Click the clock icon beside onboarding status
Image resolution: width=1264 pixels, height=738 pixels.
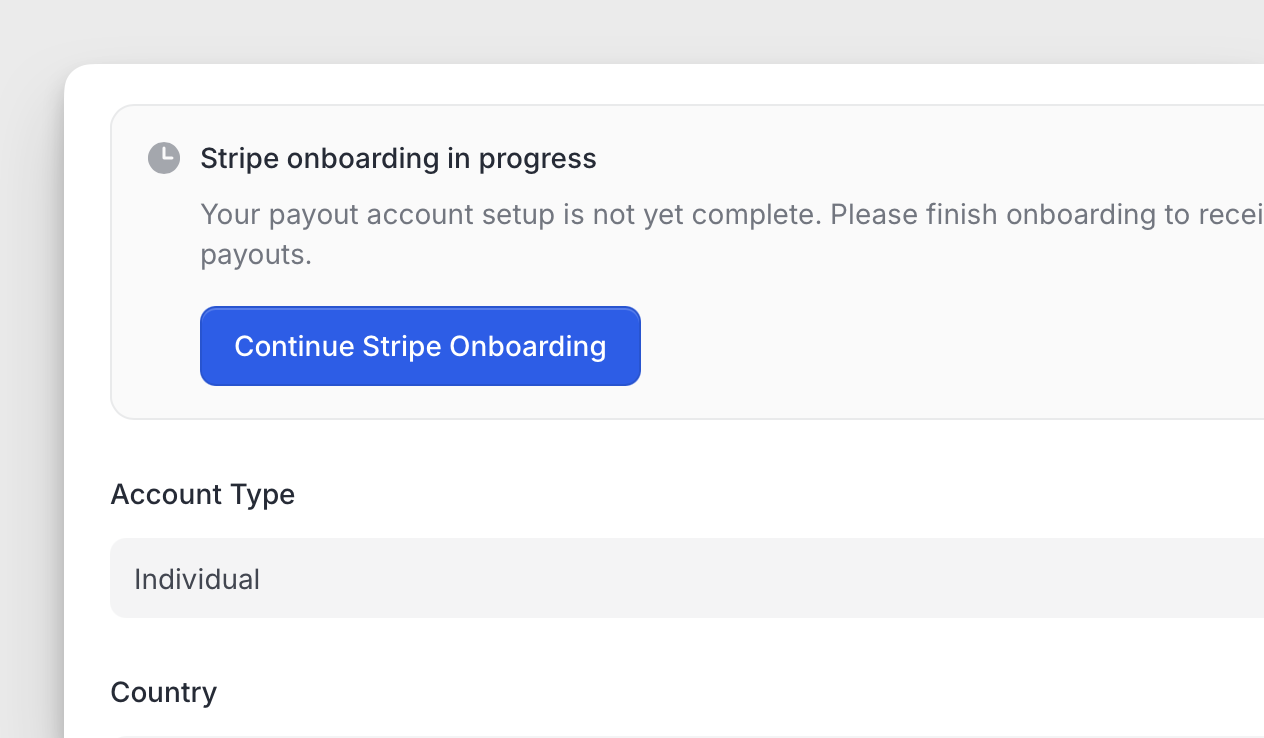click(164, 158)
